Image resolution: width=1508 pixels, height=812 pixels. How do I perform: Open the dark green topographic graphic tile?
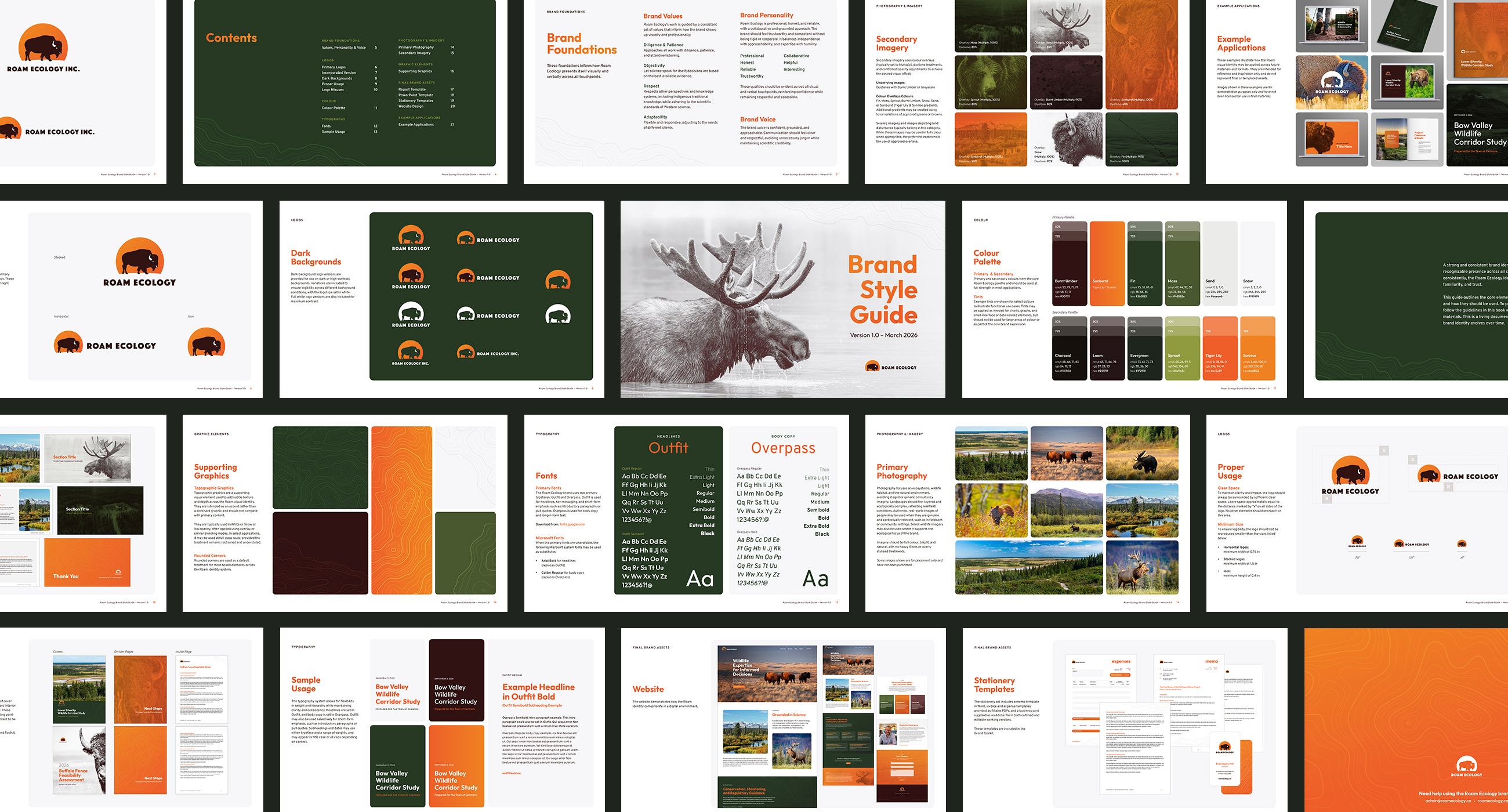coord(320,467)
